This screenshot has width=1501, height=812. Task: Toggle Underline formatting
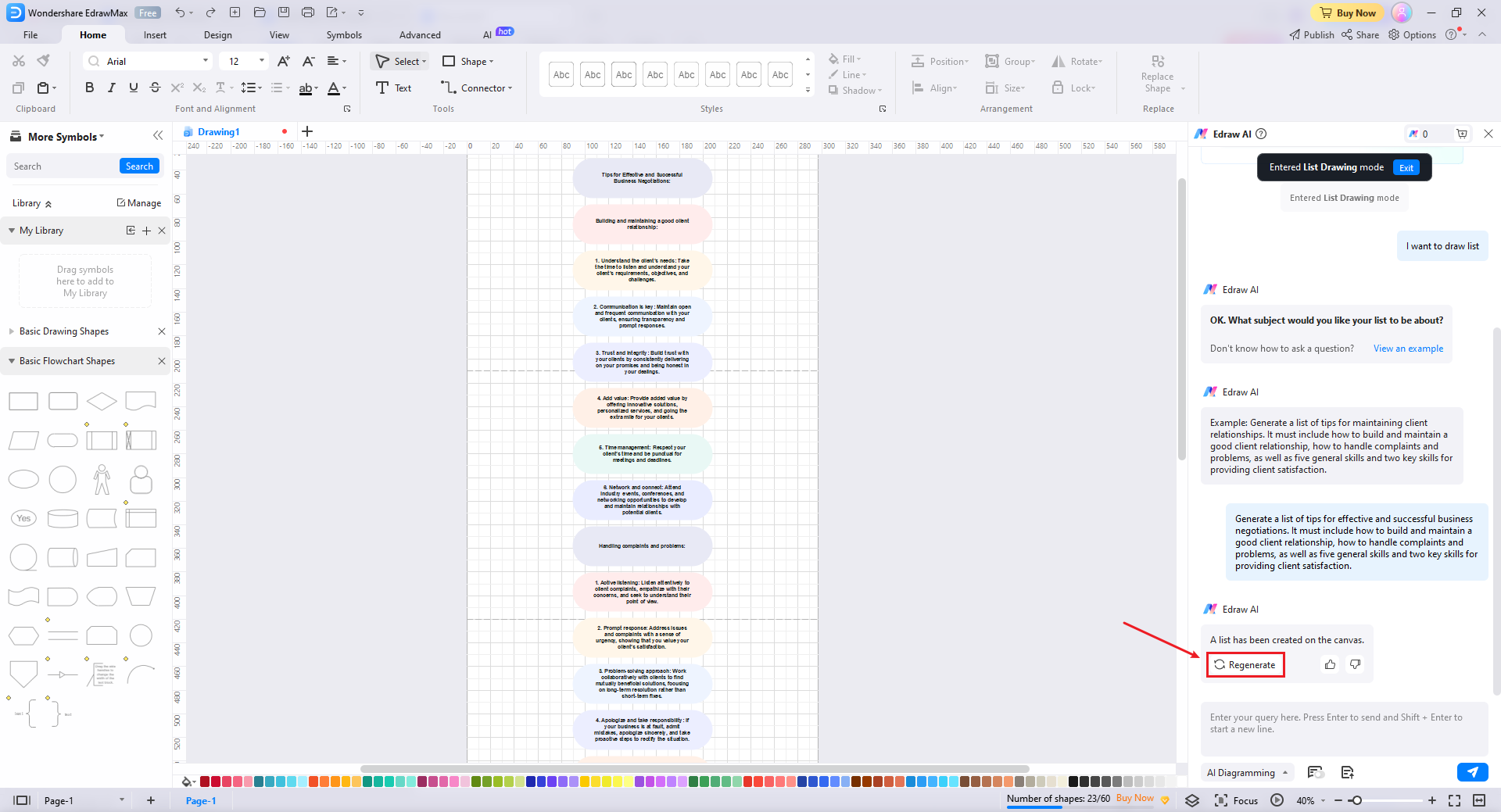coord(133,88)
